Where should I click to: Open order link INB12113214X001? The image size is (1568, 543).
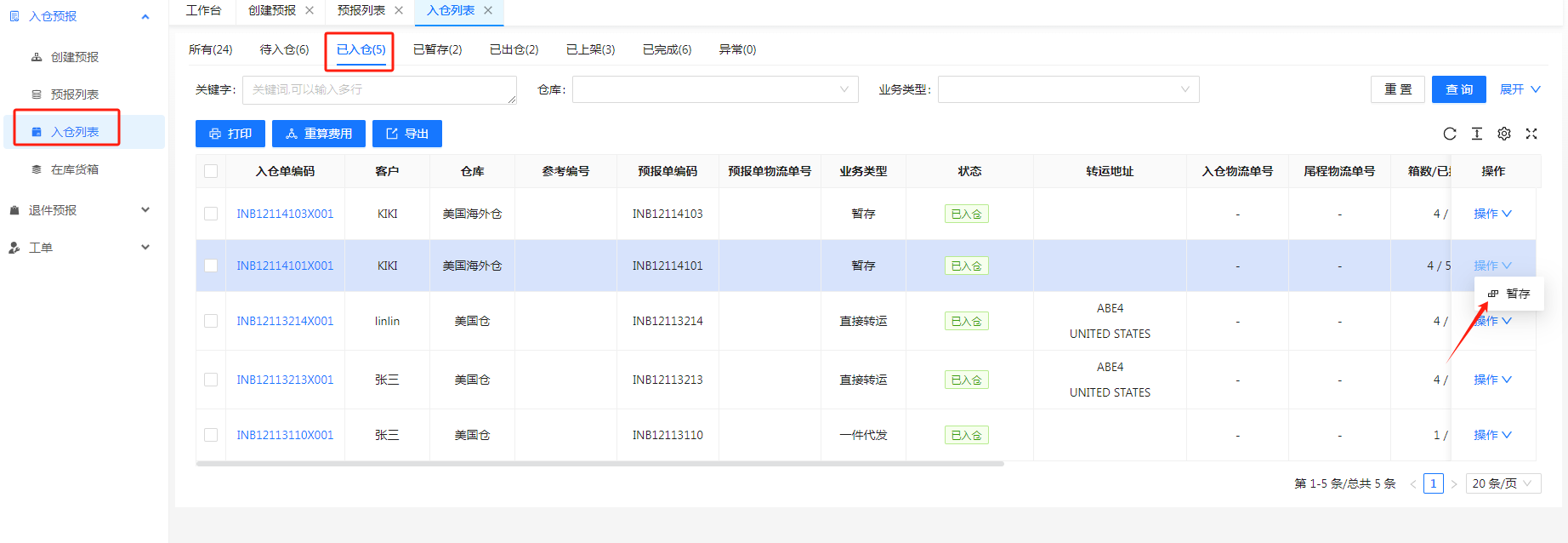click(285, 321)
